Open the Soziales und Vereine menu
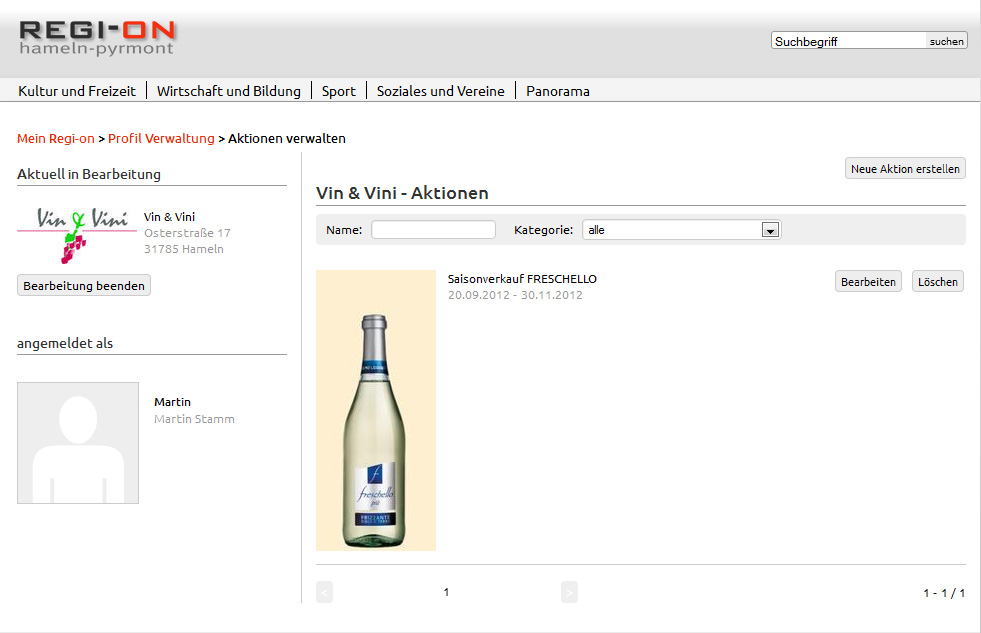Screen dimensions: 981x633 pyautogui.click(x=441, y=91)
